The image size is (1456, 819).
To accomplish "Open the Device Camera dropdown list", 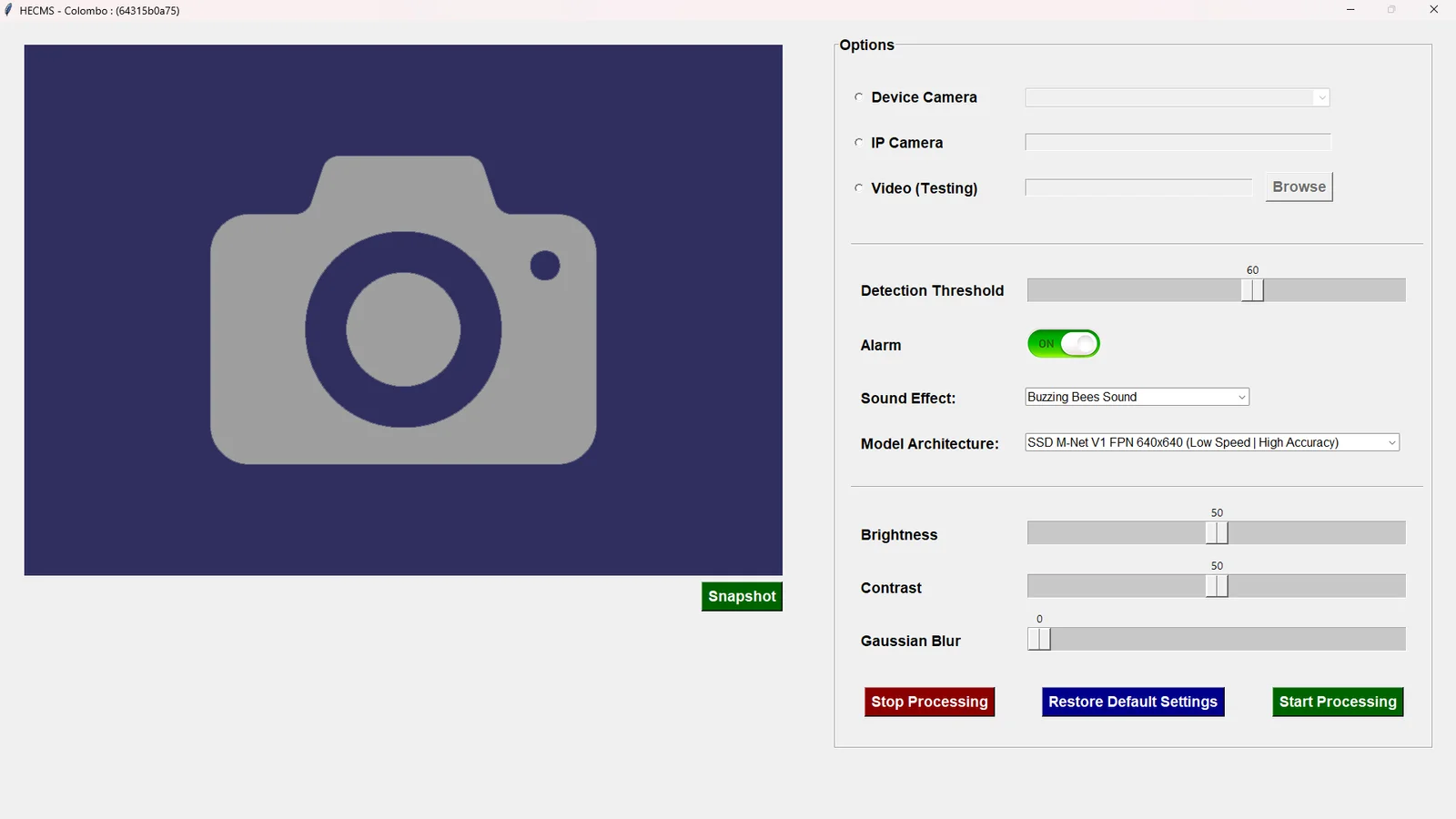I will click(1177, 97).
